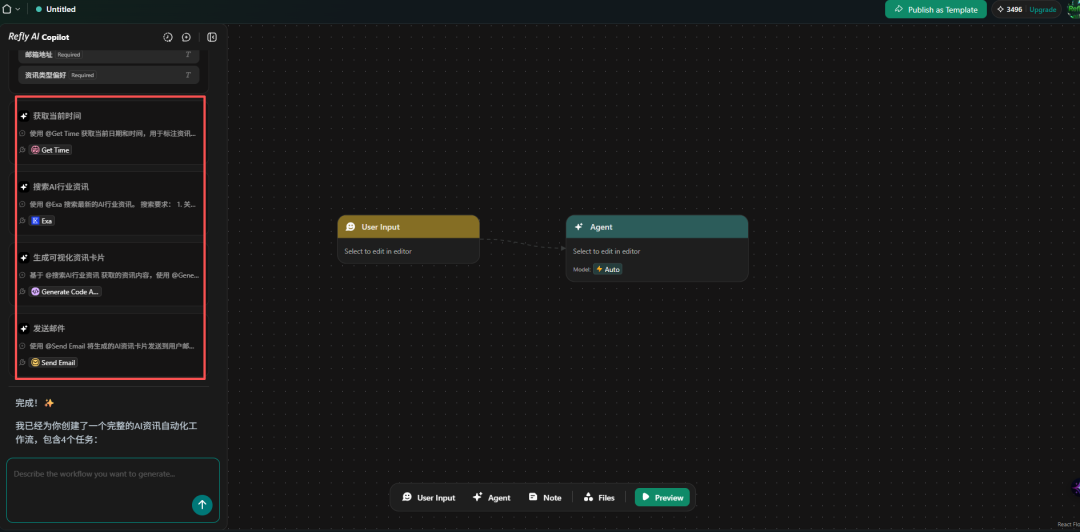Focus the workflow description input box

pyautogui.click(x=113, y=490)
